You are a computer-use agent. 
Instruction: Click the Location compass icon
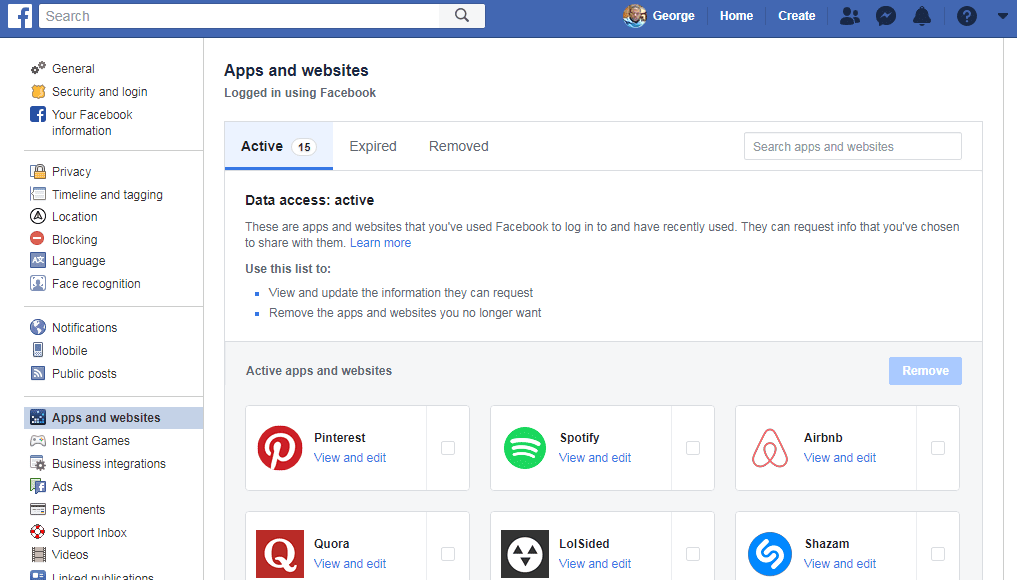38,216
